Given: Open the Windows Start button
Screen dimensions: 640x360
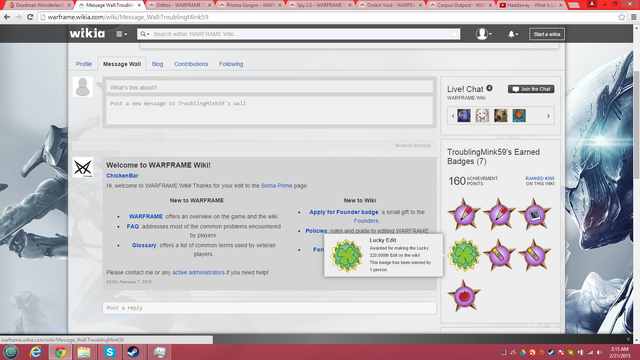Looking at the screenshot, I should tap(11, 352).
